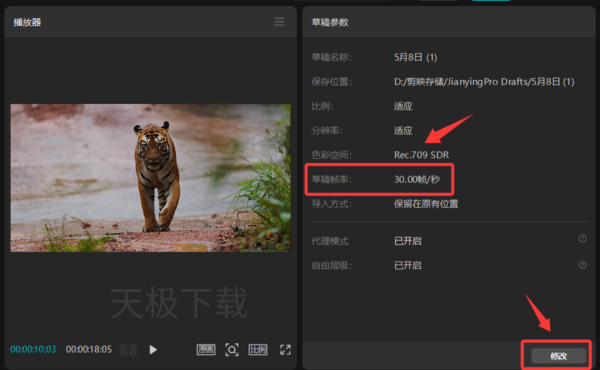Click the 代理模式 已开启 status
This screenshot has height=370, width=600.
pyautogui.click(x=408, y=241)
